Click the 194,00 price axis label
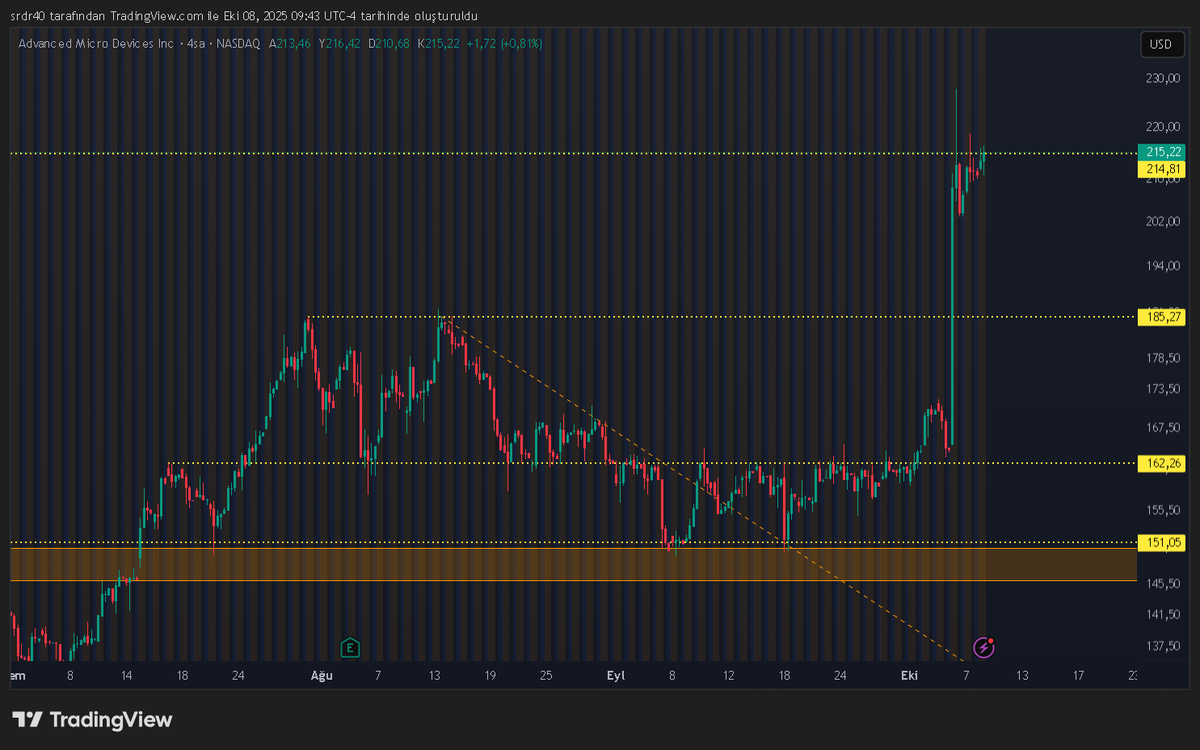Viewport: 1200px width, 750px height. point(1163,266)
